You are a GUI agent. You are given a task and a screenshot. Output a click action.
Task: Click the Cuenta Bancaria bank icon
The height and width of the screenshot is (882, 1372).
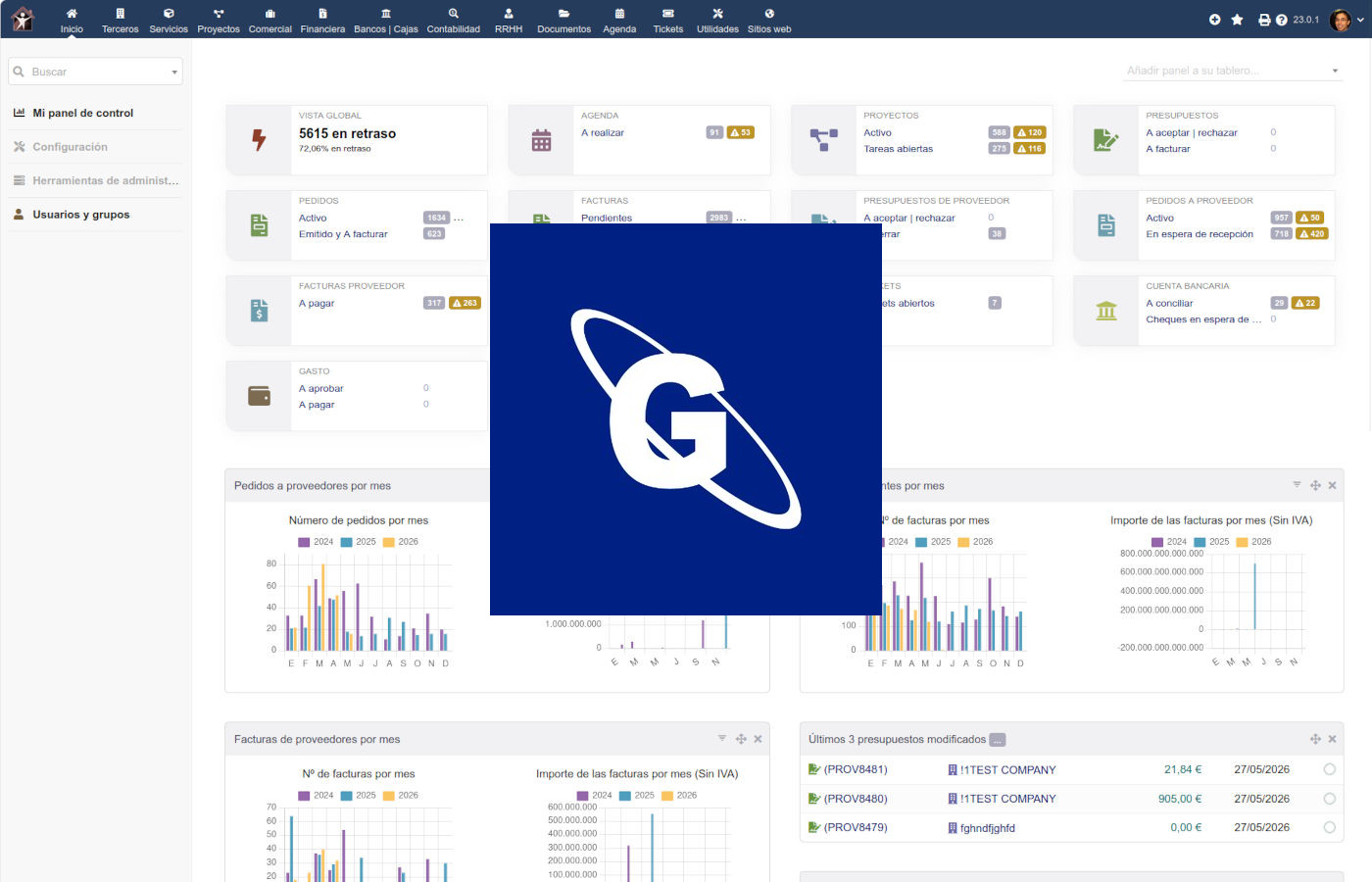click(x=1106, y=311)
